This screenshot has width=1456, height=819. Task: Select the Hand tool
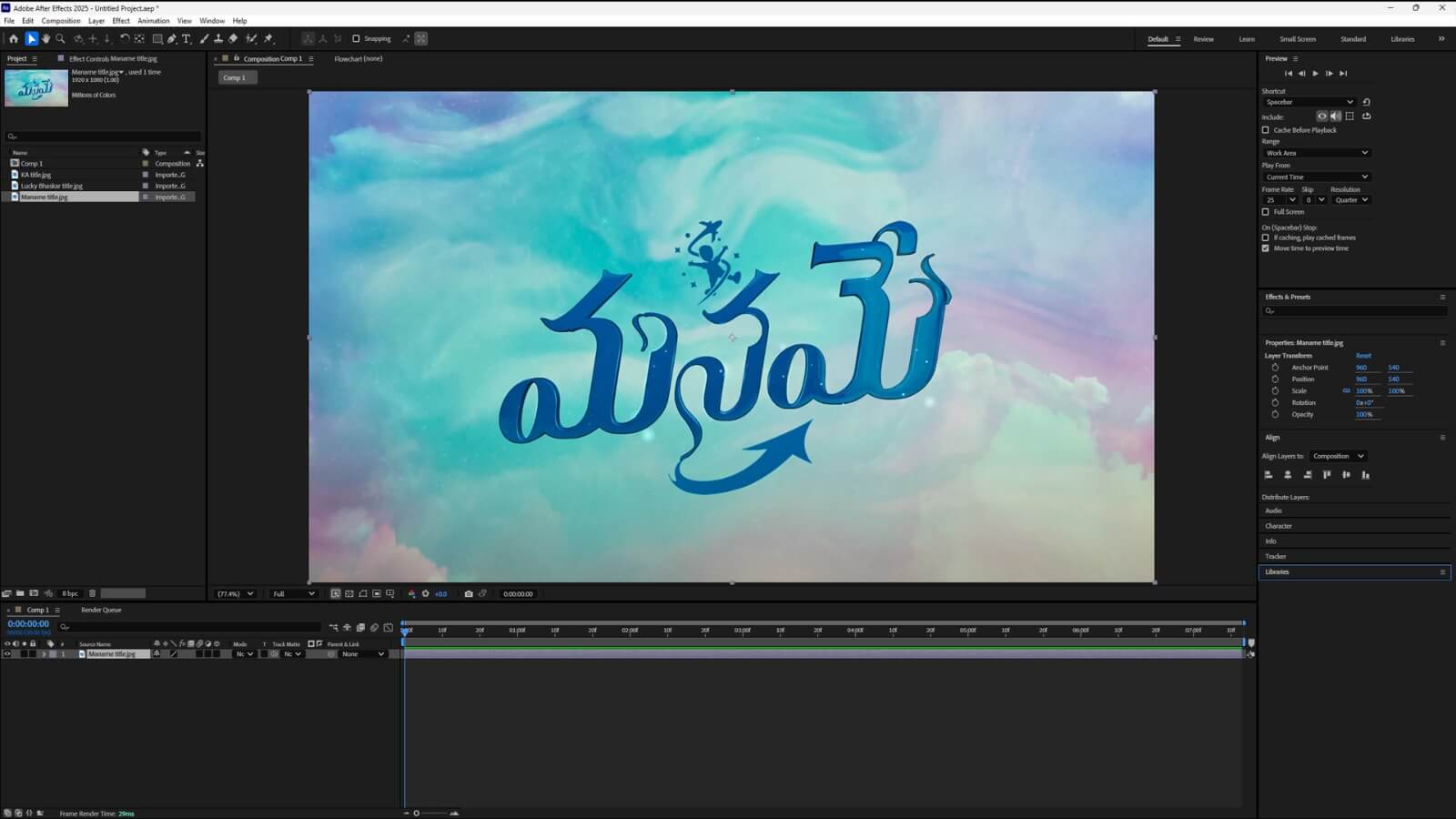coord(45,39)
